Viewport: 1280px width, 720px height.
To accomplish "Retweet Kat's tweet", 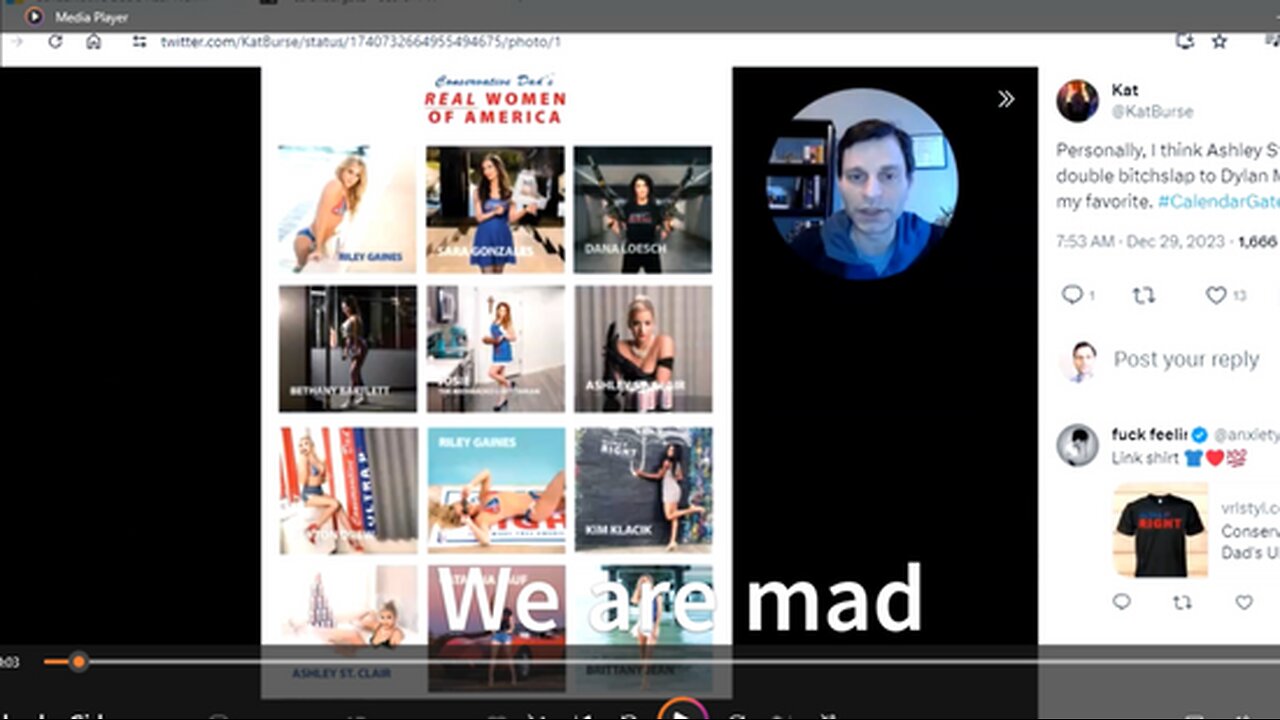I will [1143, 295].
